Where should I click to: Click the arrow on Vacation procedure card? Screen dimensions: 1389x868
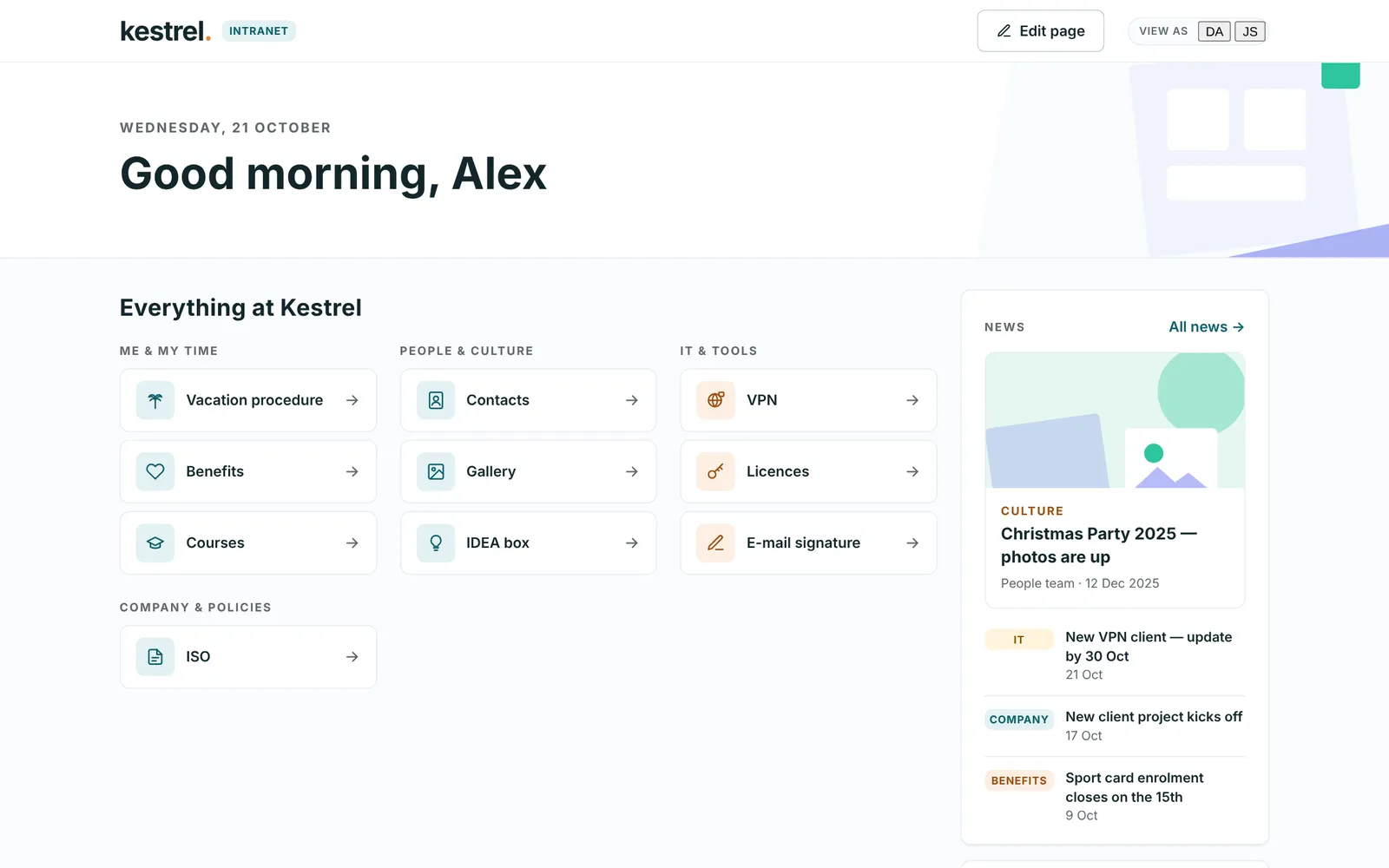point(352,400)
